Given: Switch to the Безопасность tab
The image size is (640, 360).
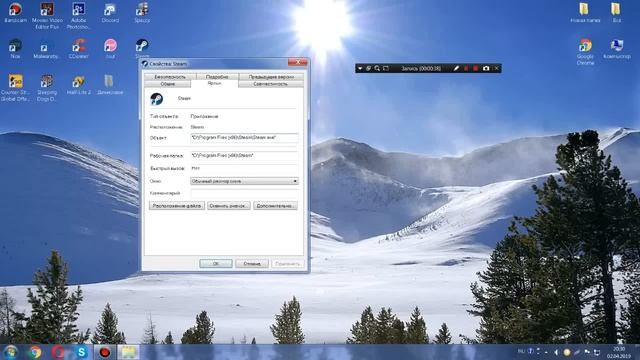Looking at the screenshot, I should pos(170,77).
